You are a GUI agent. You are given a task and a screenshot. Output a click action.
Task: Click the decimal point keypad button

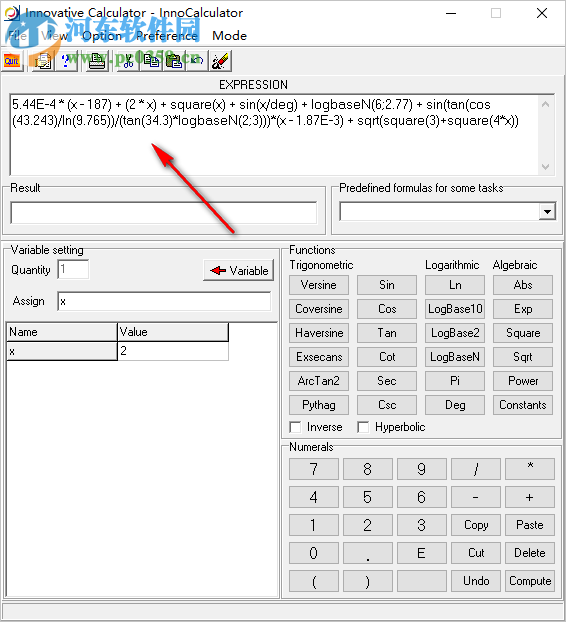point(368,553)
